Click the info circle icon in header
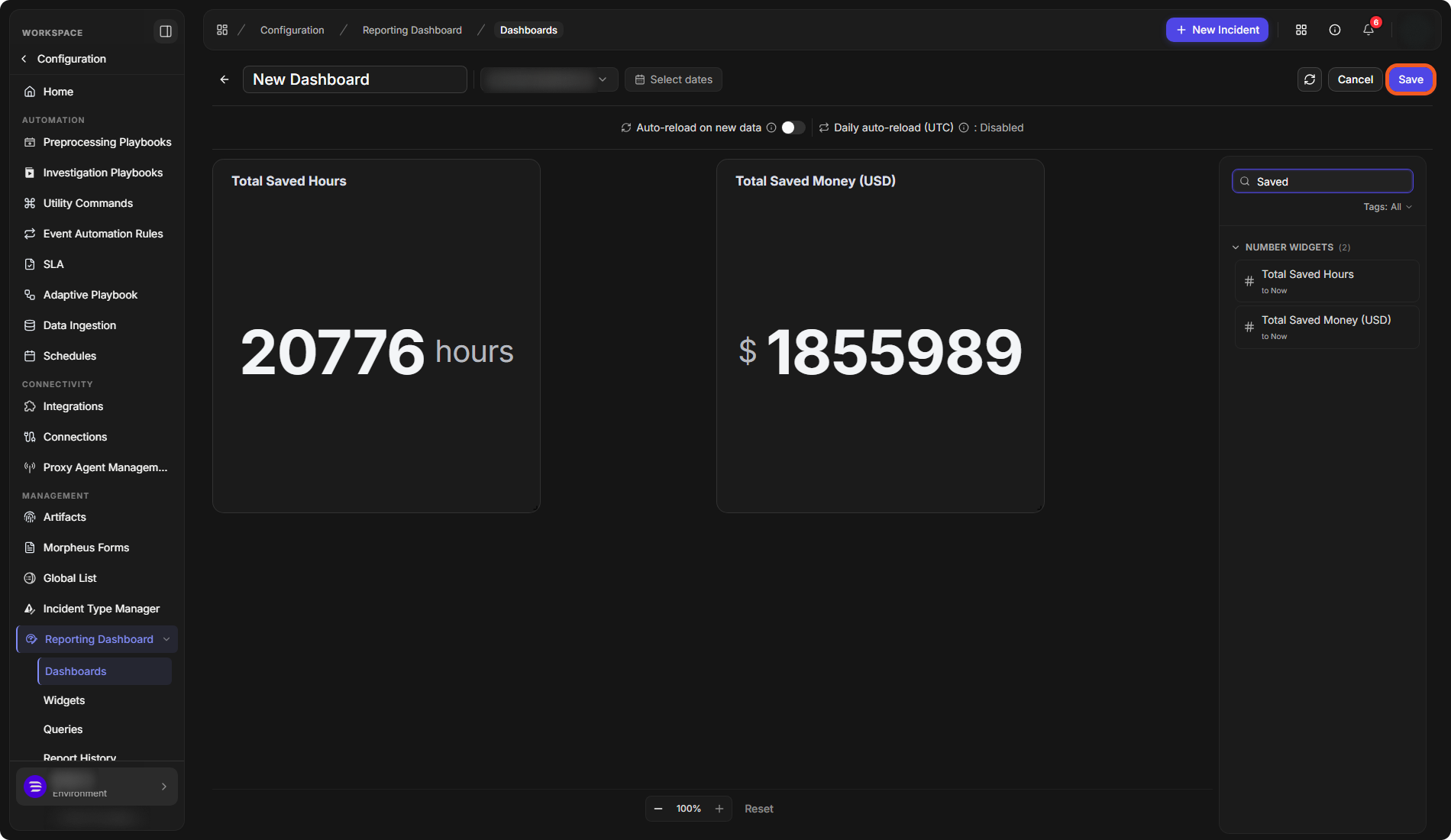Screen dimensions: 1451x840 1335,30
